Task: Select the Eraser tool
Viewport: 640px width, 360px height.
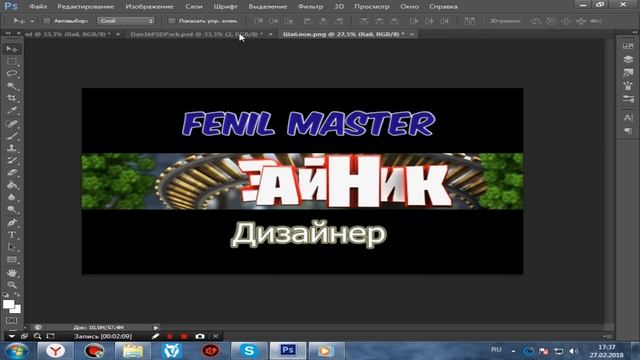Action: pyautogui.click(x=12, y=173)
